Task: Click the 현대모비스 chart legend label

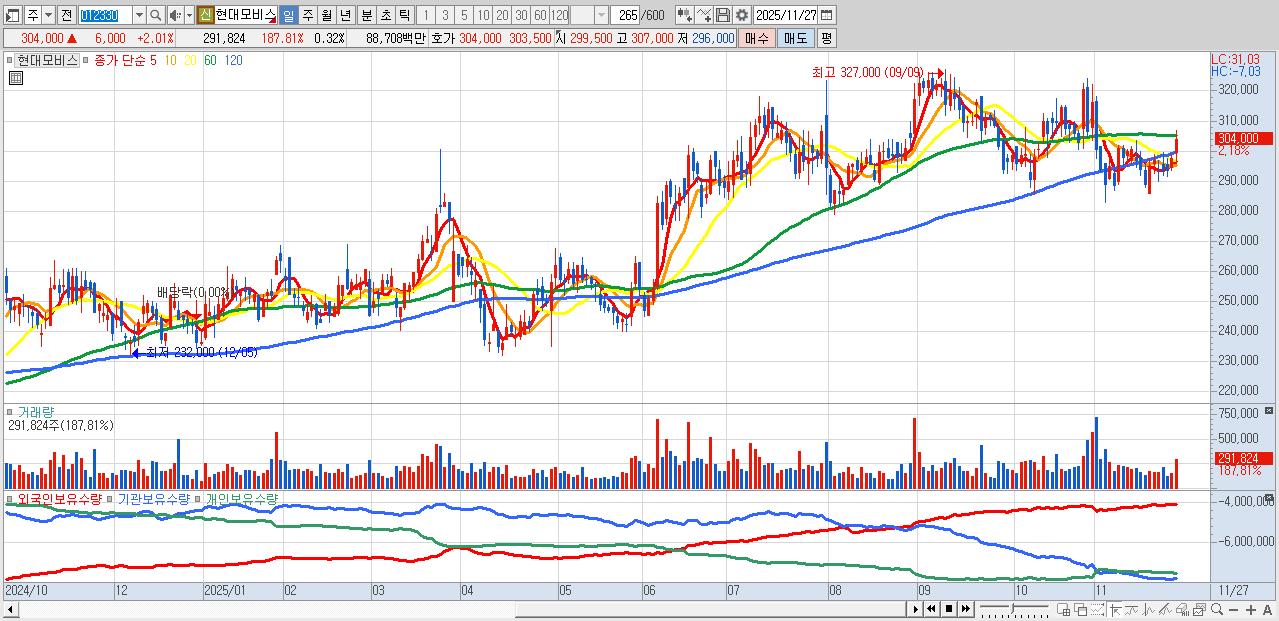Action: [47, 61]
